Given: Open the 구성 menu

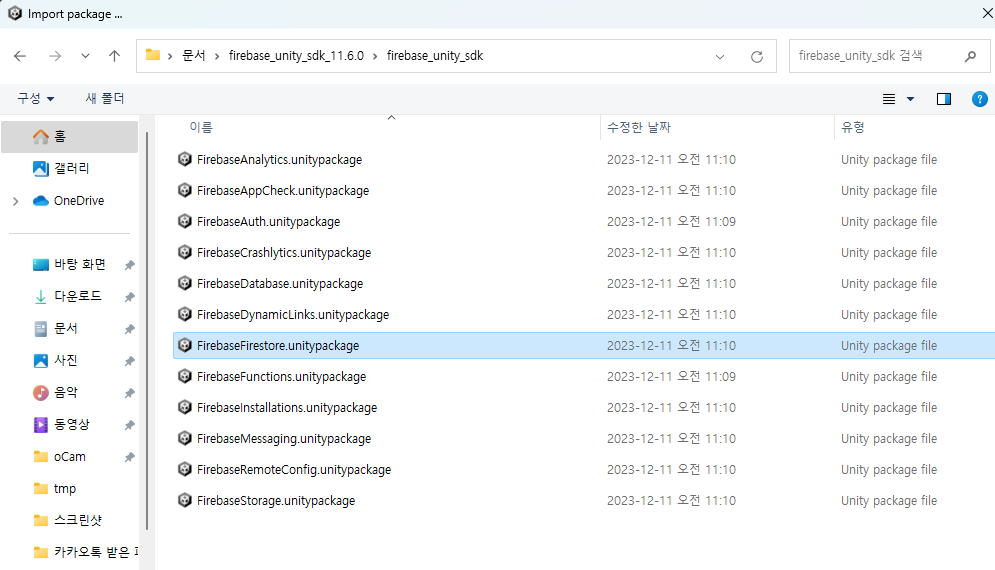Looking at the screenshot, I should pos(36,98).
